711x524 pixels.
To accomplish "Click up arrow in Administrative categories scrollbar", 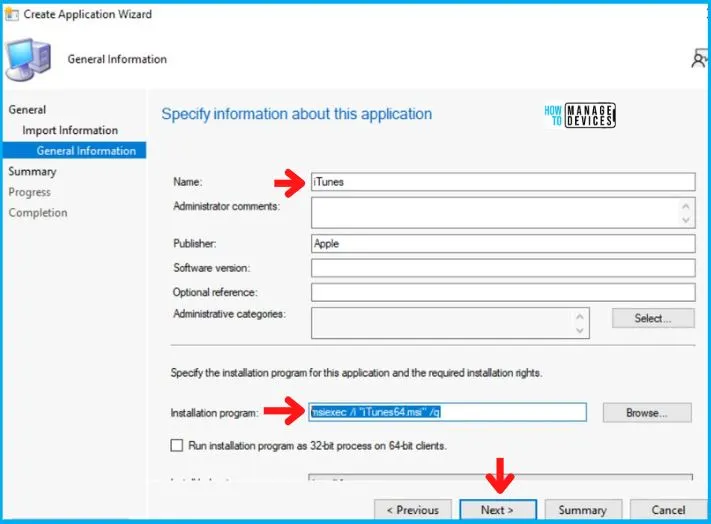I will [x=580, y=316].
